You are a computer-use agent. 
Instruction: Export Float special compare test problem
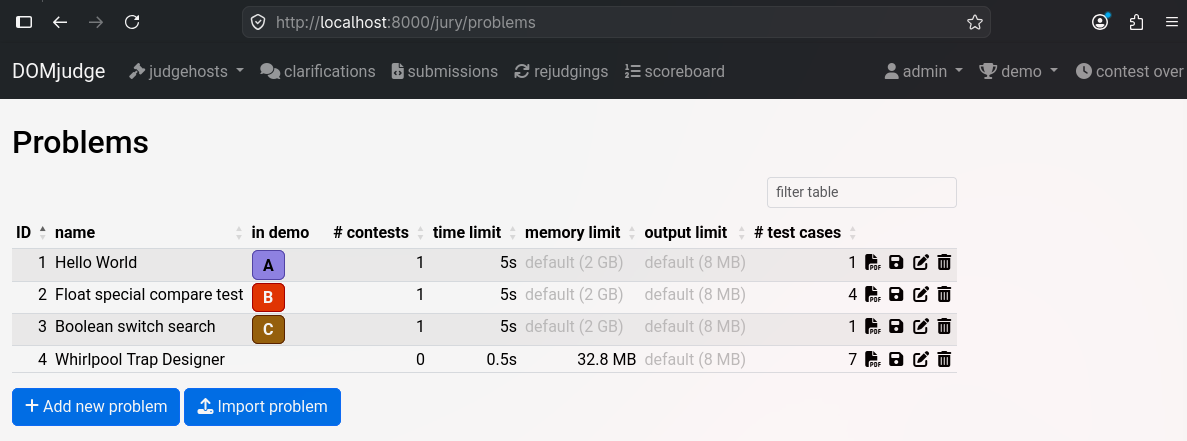tap(896, 294)
